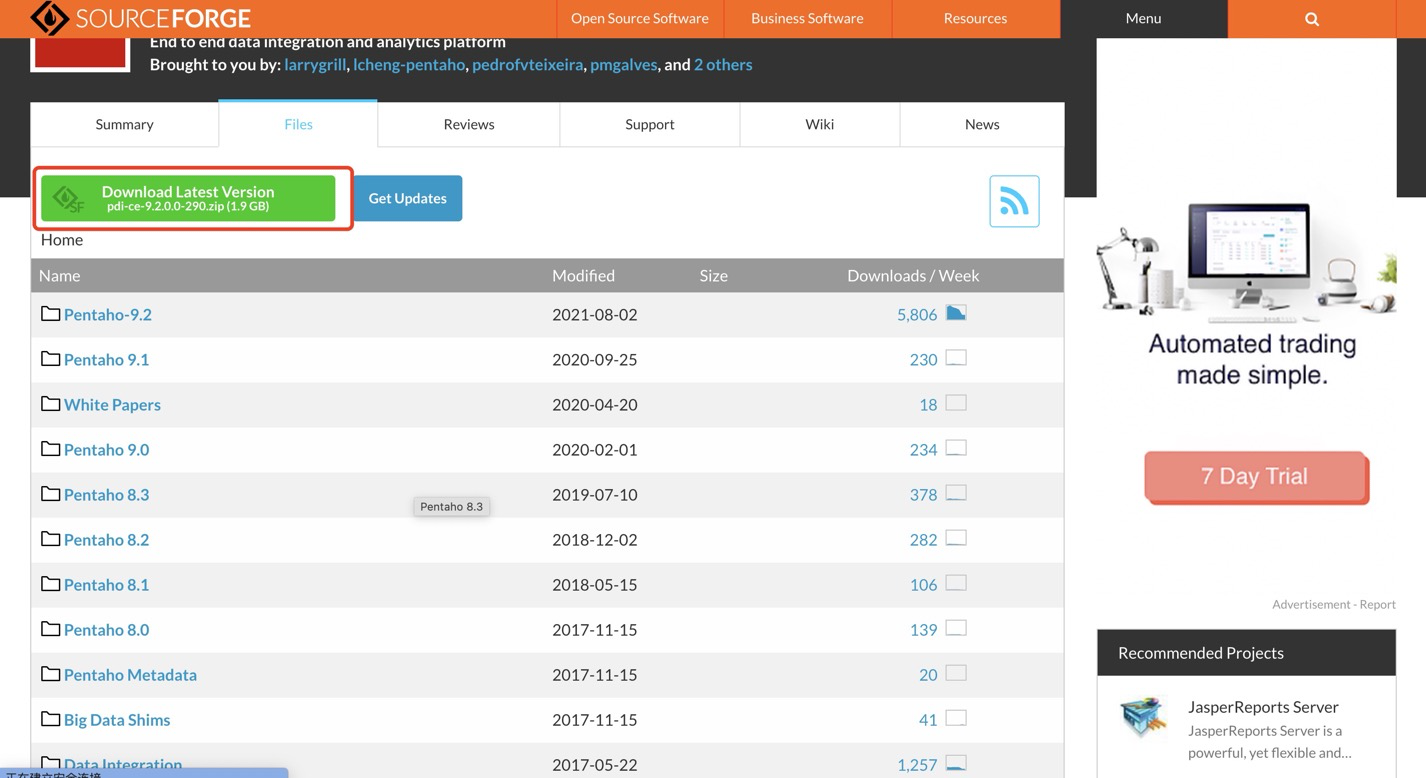Click the 5,806 downloads count

(917, 314)
